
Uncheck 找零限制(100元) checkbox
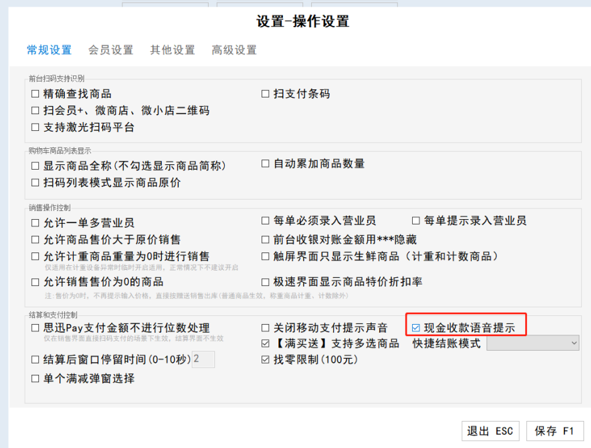click(x=265, y=360)
